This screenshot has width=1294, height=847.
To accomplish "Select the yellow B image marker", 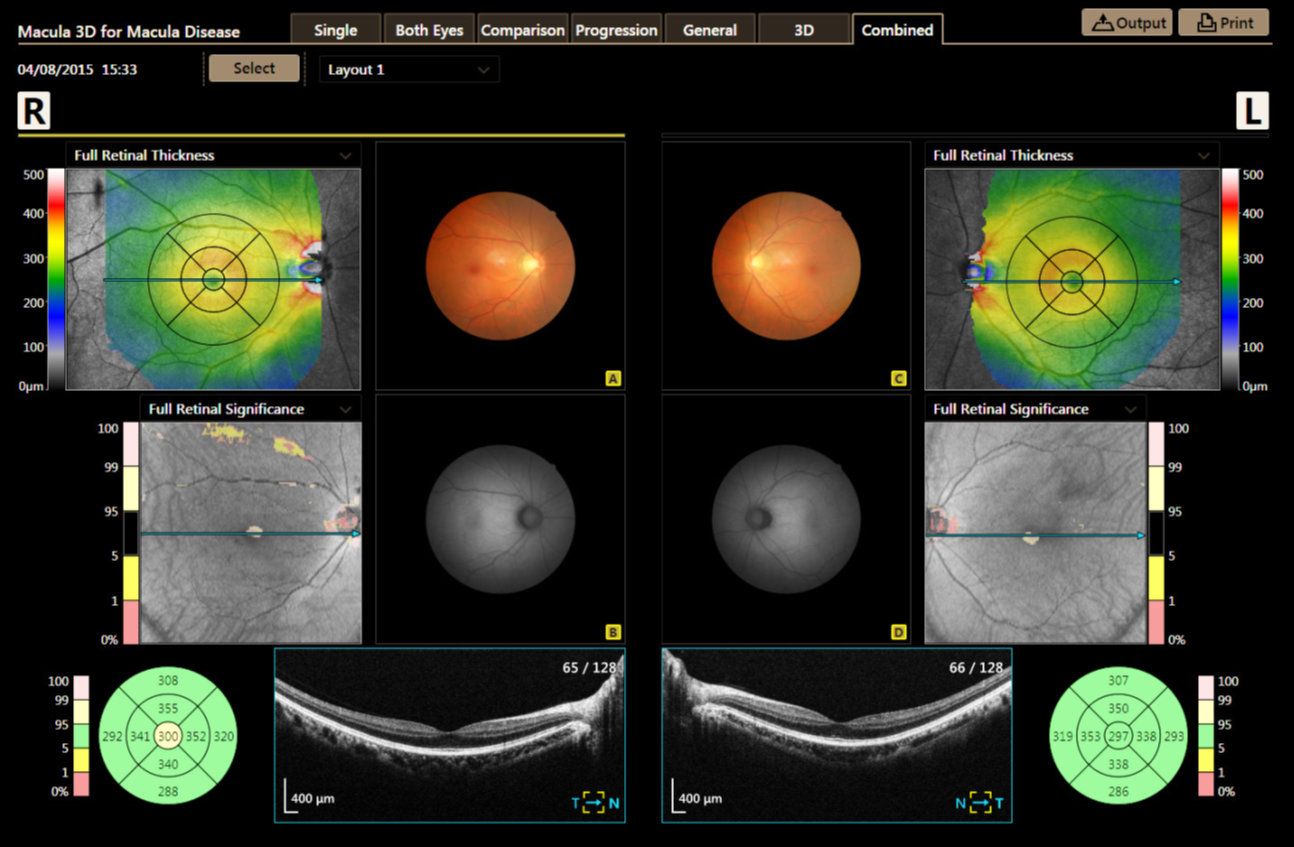I will (x=613, y=632).
